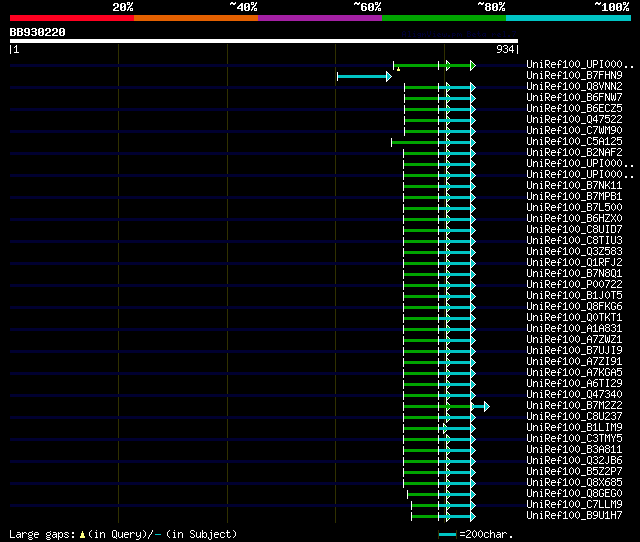Click the long green alignment bar of UniRef100_C5A125
Image resolution: width=640 pixels, height=542 pixels.
point(415,142)
